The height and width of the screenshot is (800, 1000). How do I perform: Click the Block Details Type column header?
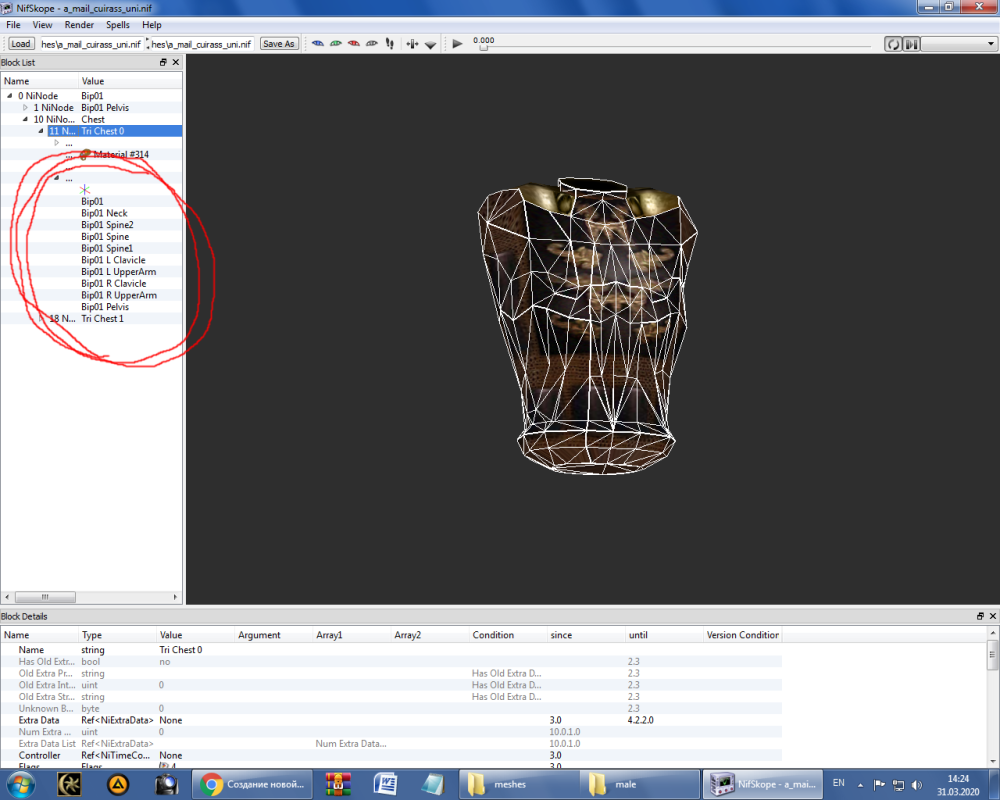click(x=117, y=635)
